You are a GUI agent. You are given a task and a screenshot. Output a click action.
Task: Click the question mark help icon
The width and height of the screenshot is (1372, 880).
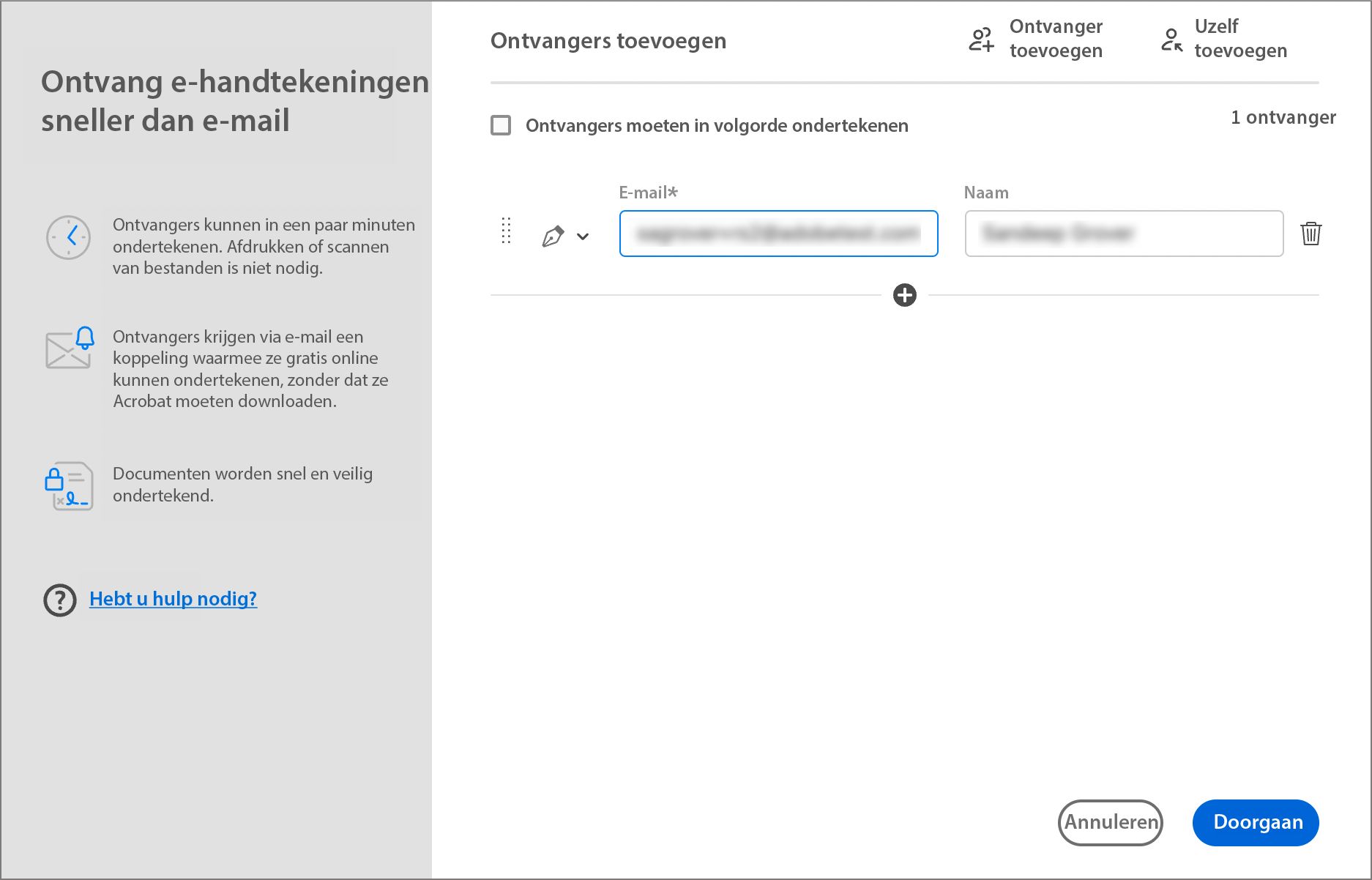(59, 601)
